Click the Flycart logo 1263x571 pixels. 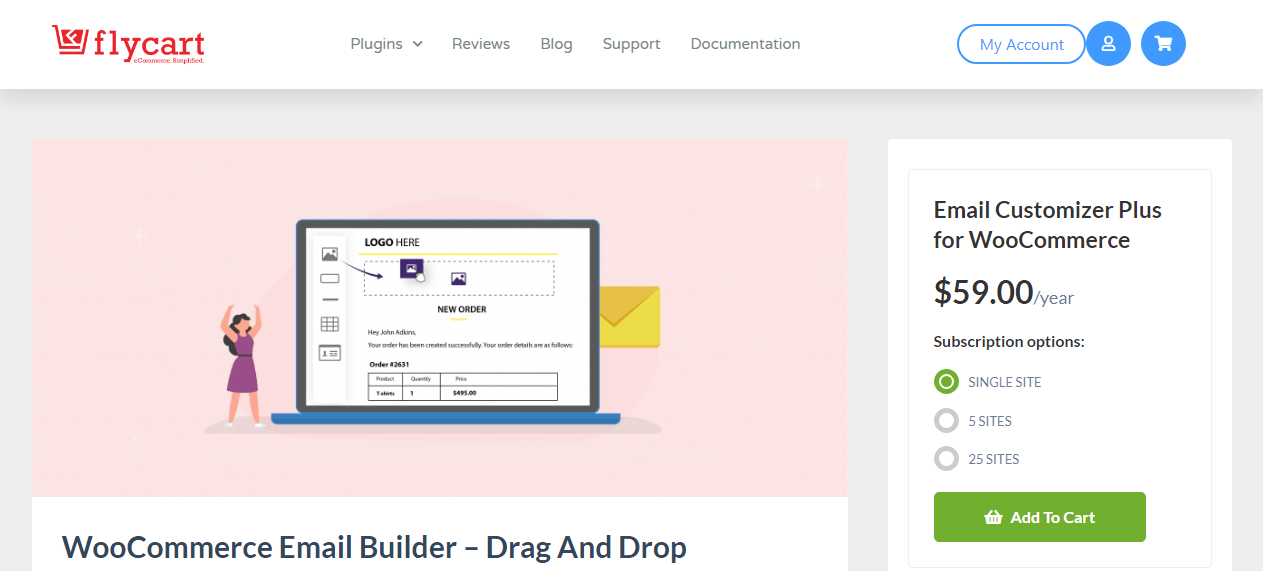tap(129, 44)
